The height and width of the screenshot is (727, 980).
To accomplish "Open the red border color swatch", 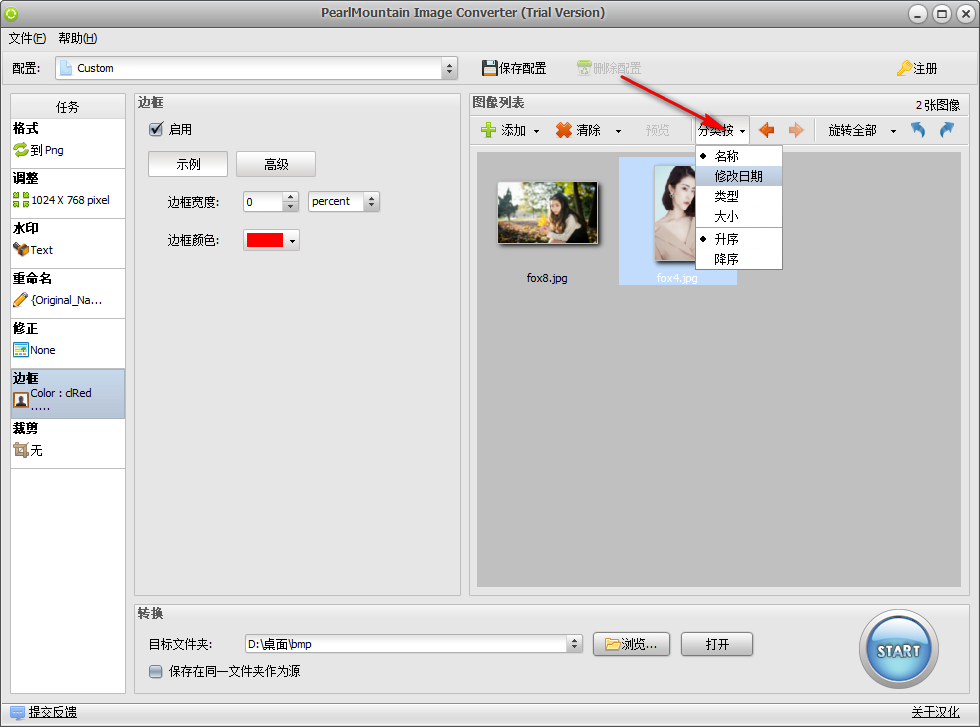I will tap(271, 240).
